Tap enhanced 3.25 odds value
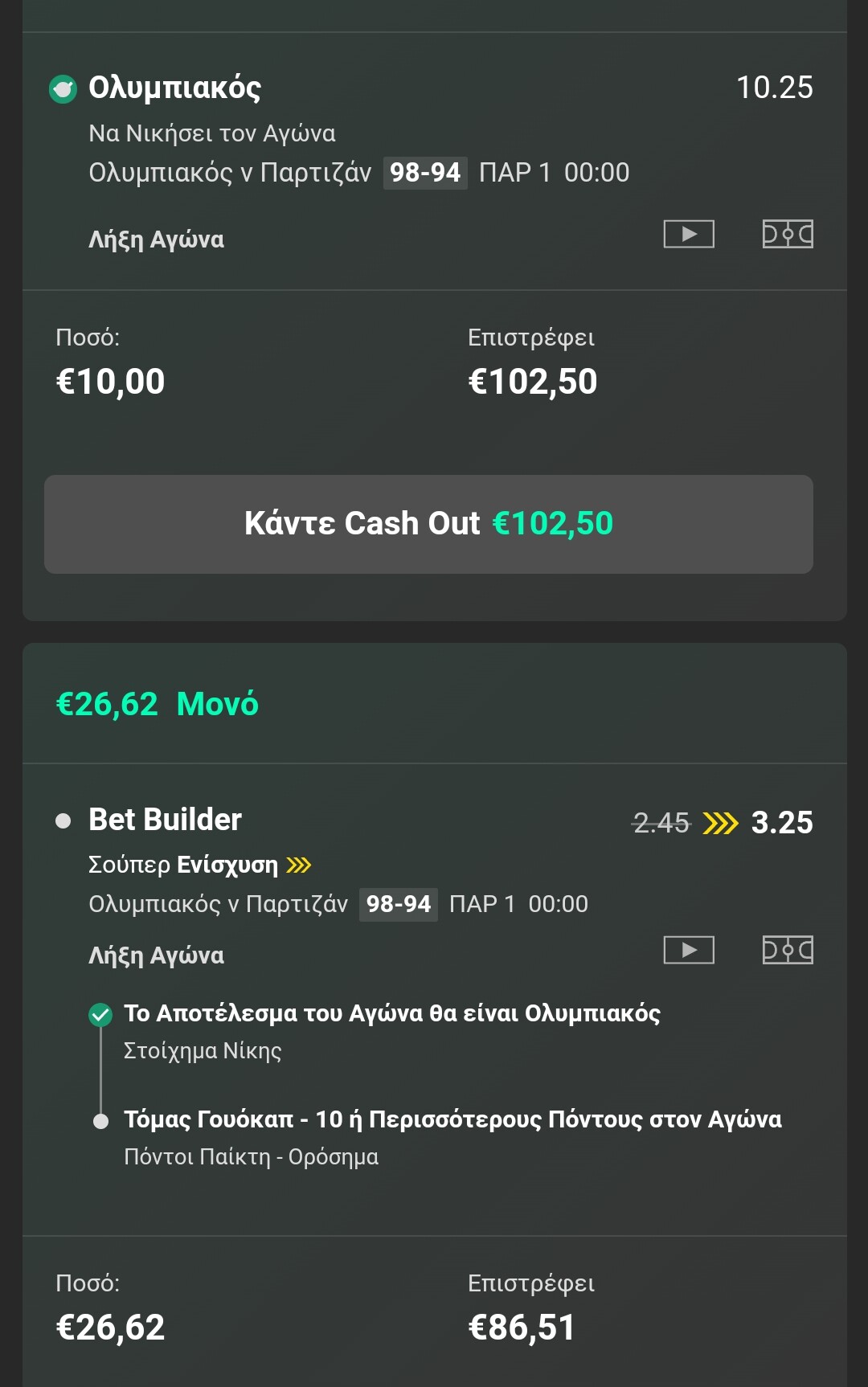This screenshot has width=868, height=1387. click(782, 823)
